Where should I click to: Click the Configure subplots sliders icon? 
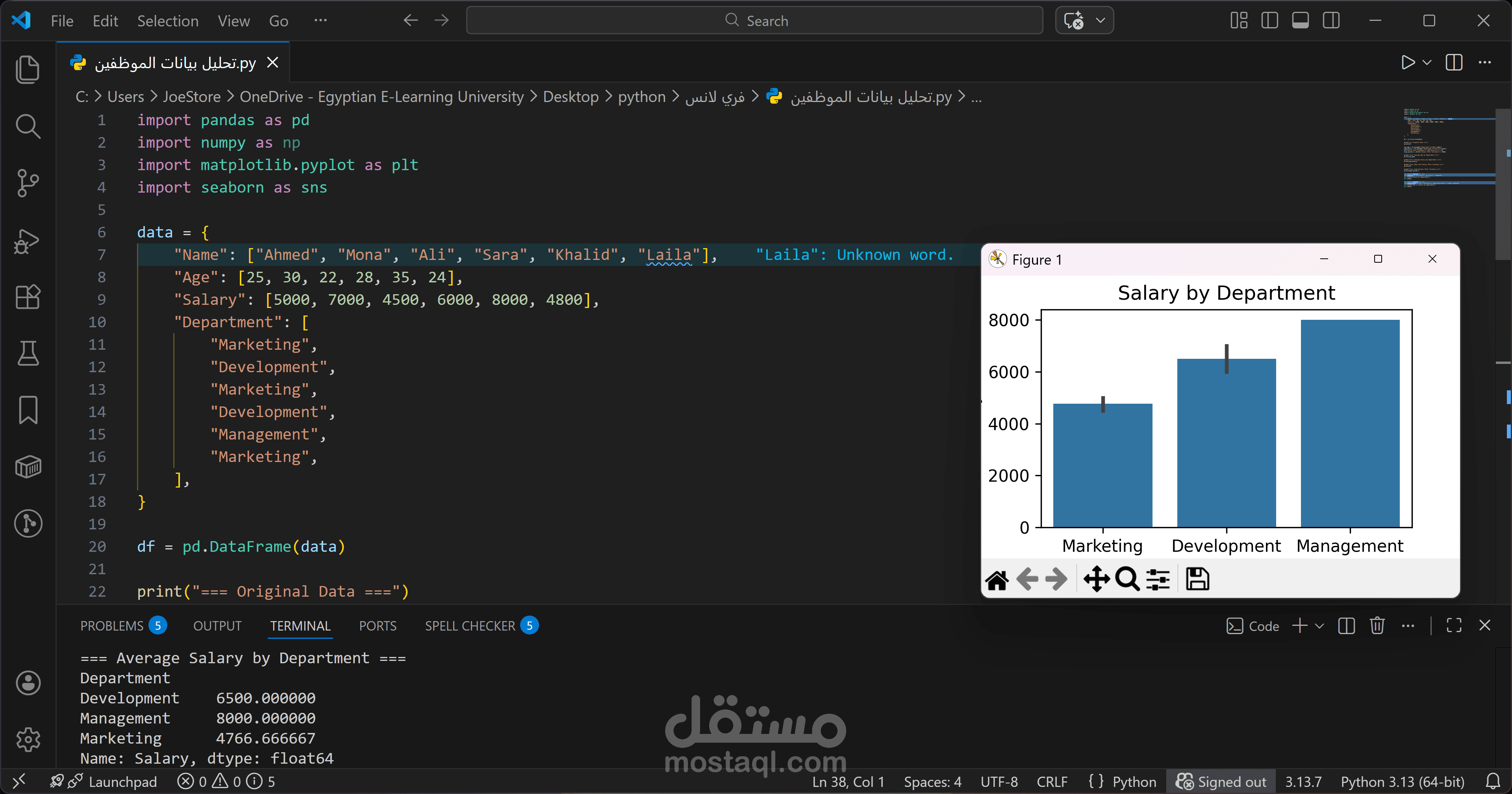1158,579
